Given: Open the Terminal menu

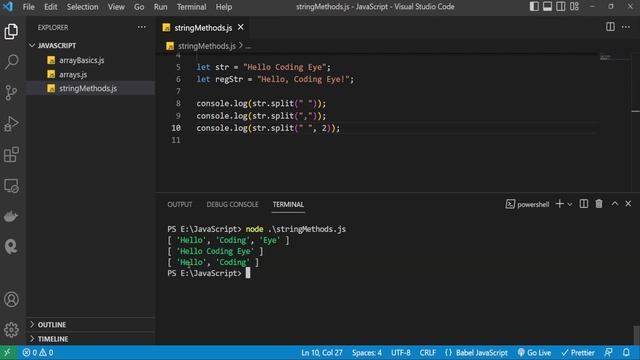Looking at the screenshot, I should click(191, 7).
